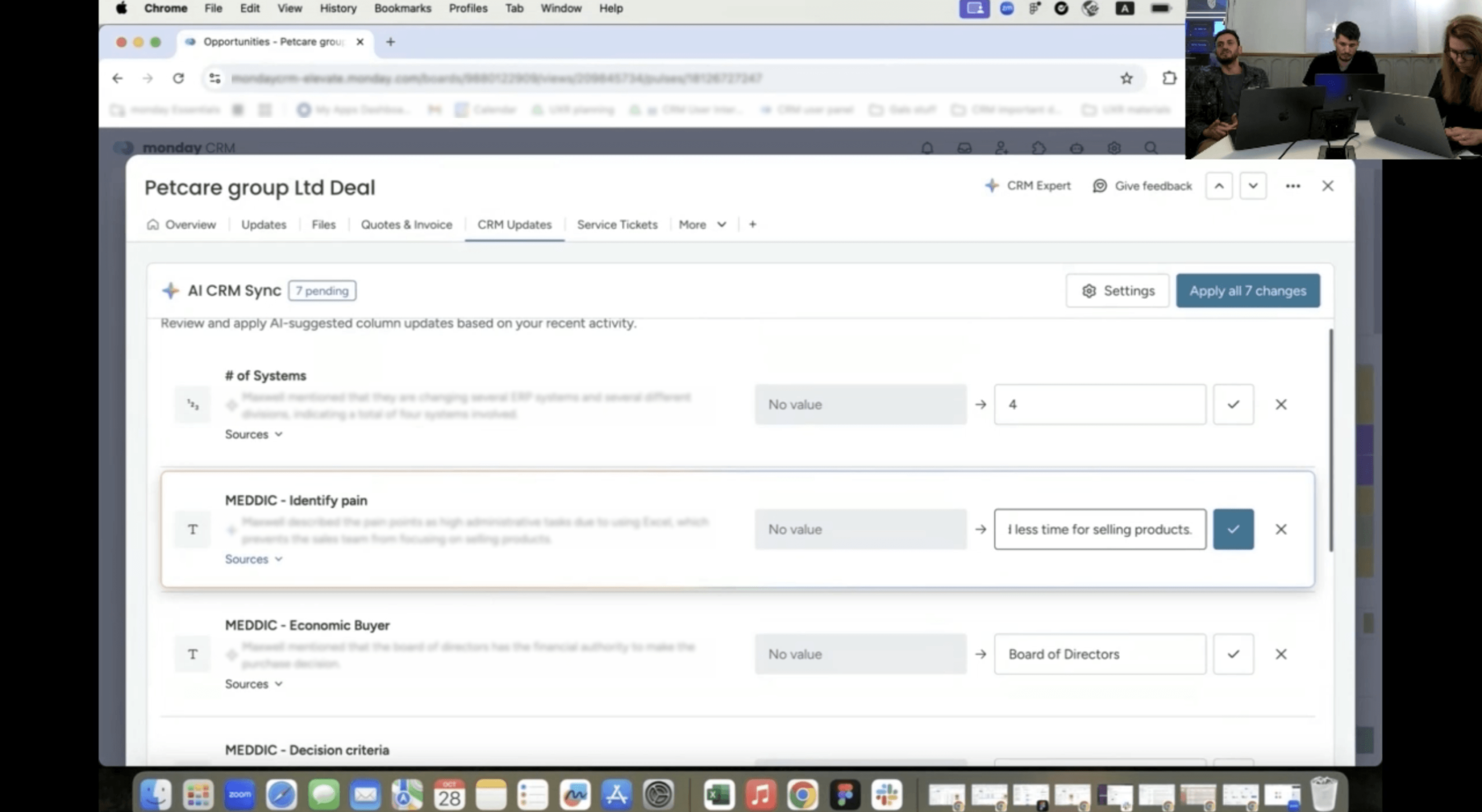Viewport: 1482px width, 812px height.
Task: Open the three-dot more options menu
Action: point(1293,186)
